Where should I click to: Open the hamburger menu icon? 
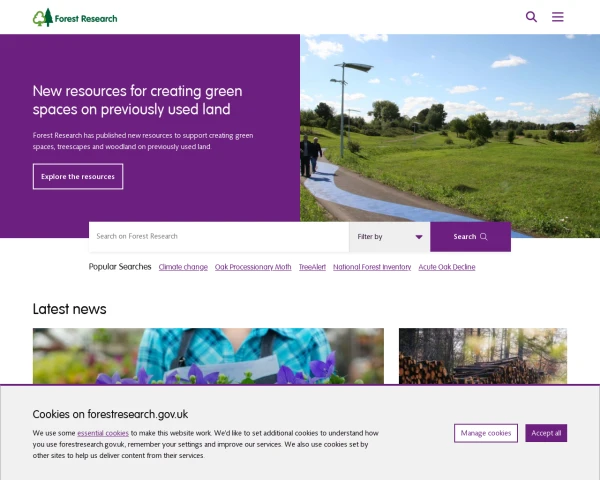(x=558, y=17)
